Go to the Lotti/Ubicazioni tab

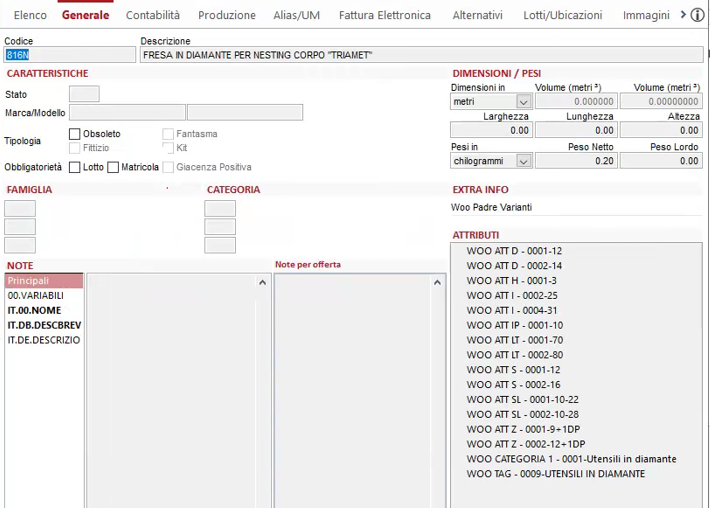click(565, 15)
